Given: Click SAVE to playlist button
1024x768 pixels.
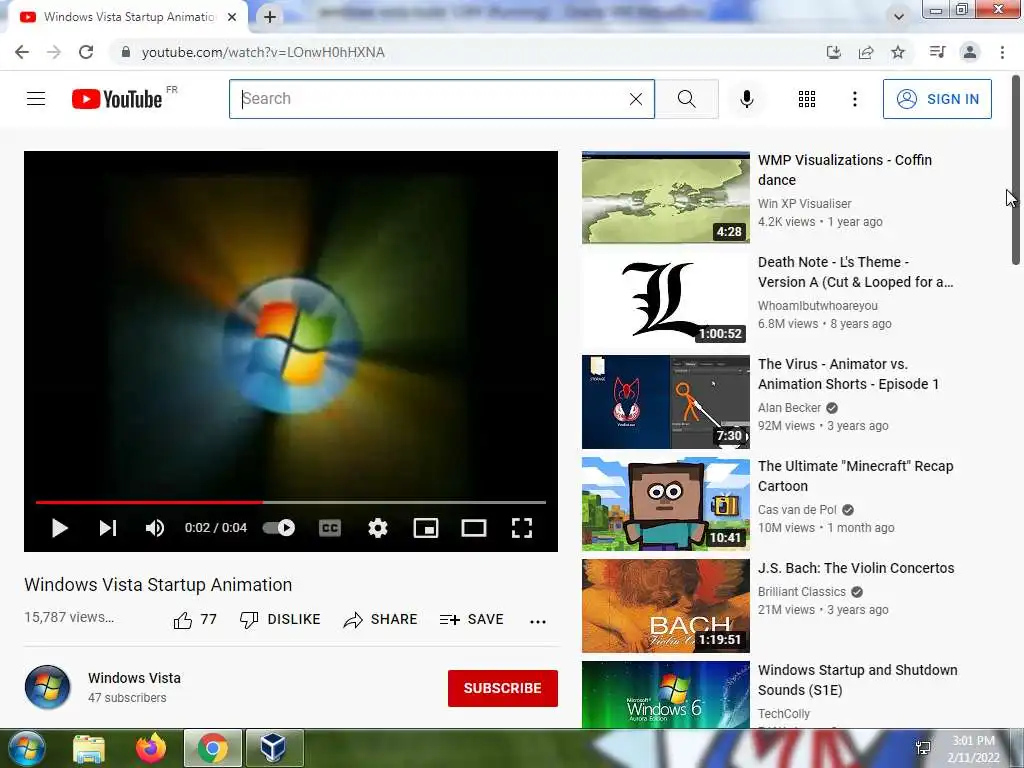Looking at the screenshot, I should (x=472, y=619).
